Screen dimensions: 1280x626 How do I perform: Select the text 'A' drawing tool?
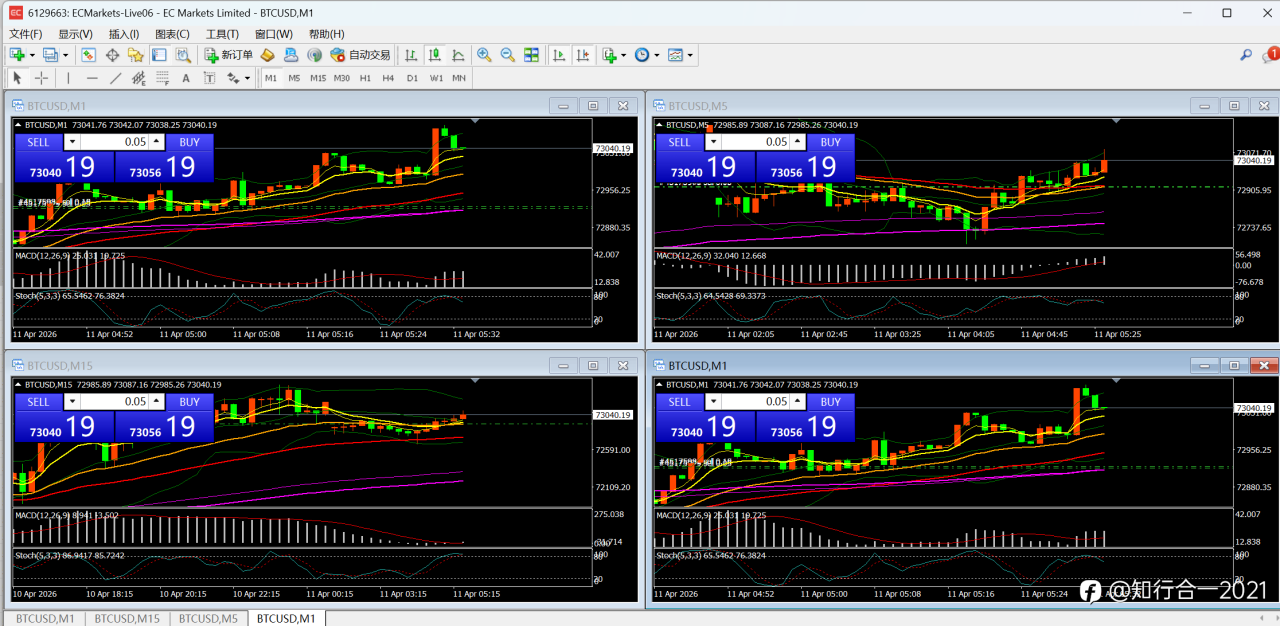[x=186, y=78]
